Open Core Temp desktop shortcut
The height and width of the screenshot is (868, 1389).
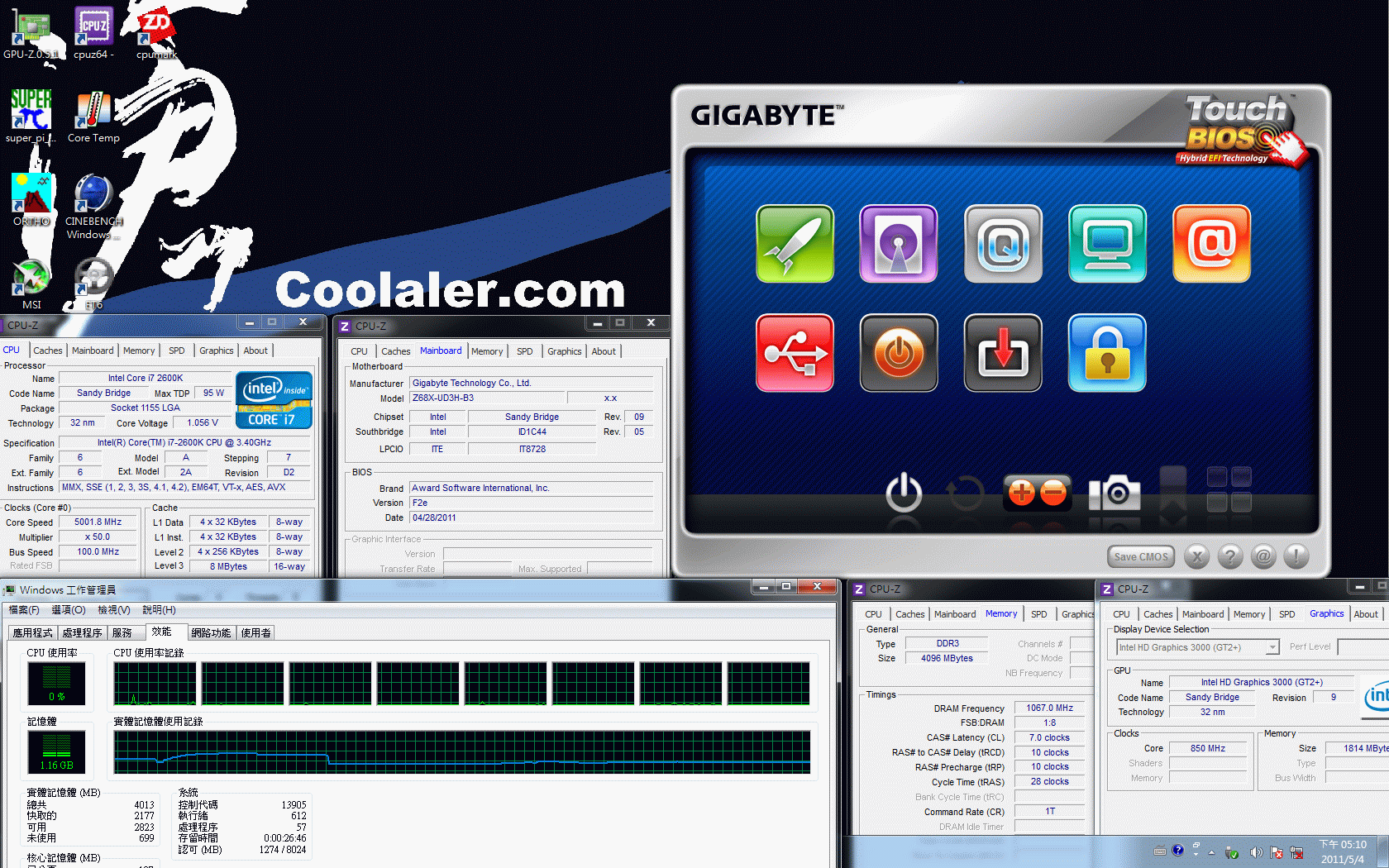click(93, 117)
